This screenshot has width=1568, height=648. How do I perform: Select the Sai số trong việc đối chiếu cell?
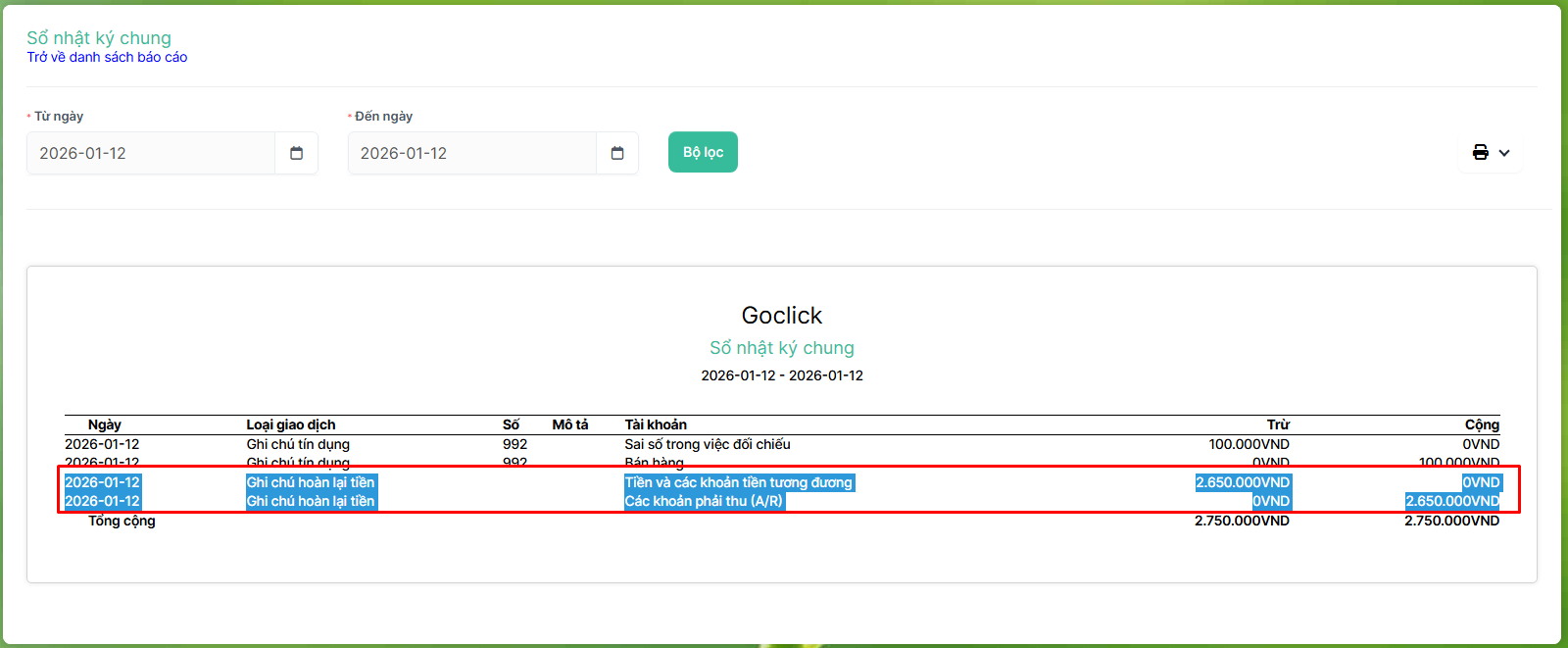[707, 444]
